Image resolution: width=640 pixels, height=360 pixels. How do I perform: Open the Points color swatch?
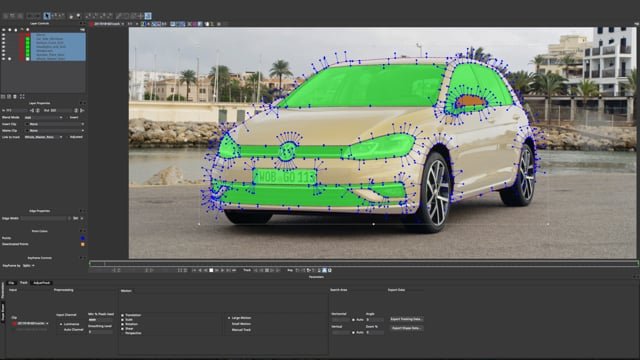[82, 238]
